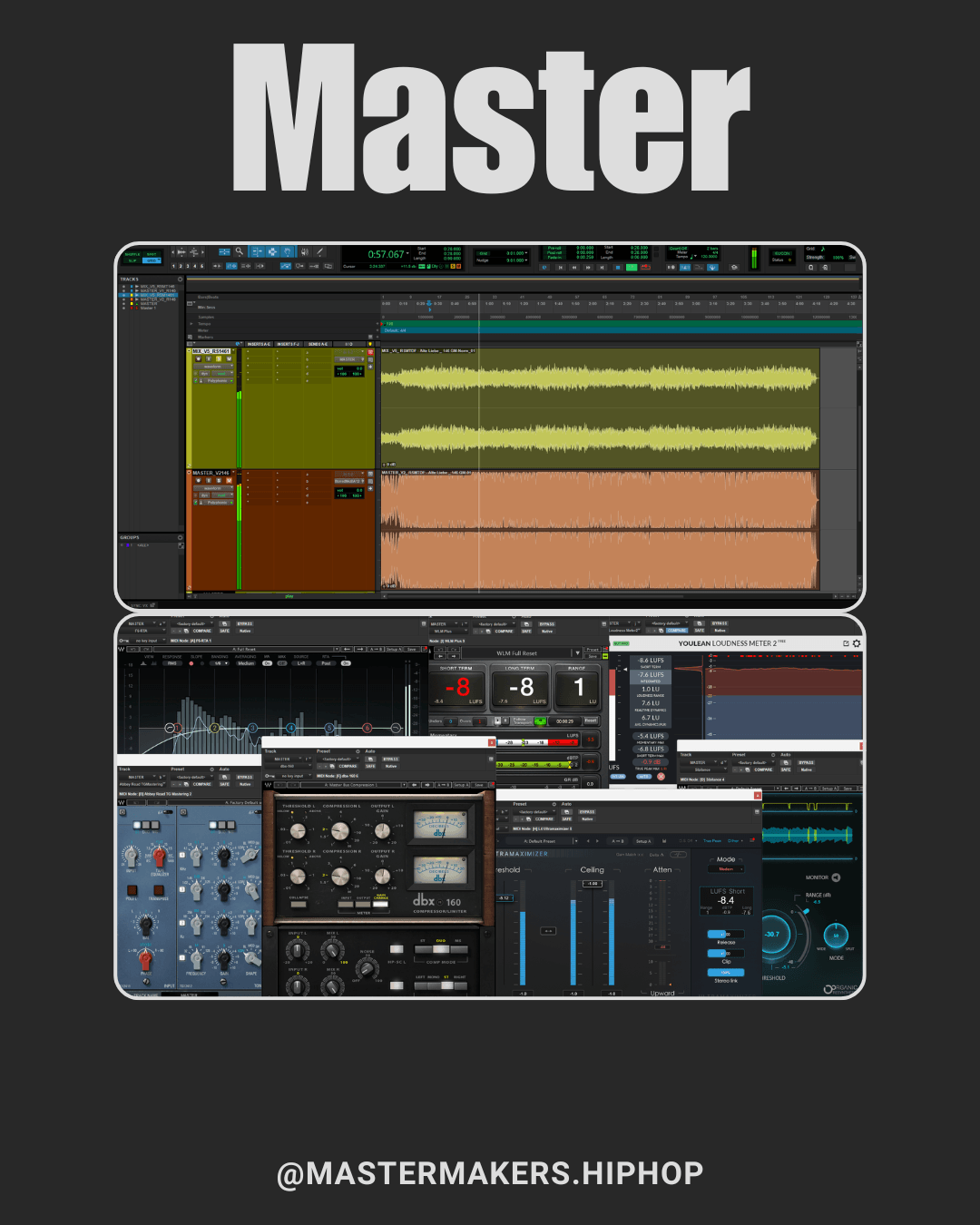Open the Dither tab in L4 Ultramaximizer
This screenshot has height=1225, width=980.
coord(735,841)
